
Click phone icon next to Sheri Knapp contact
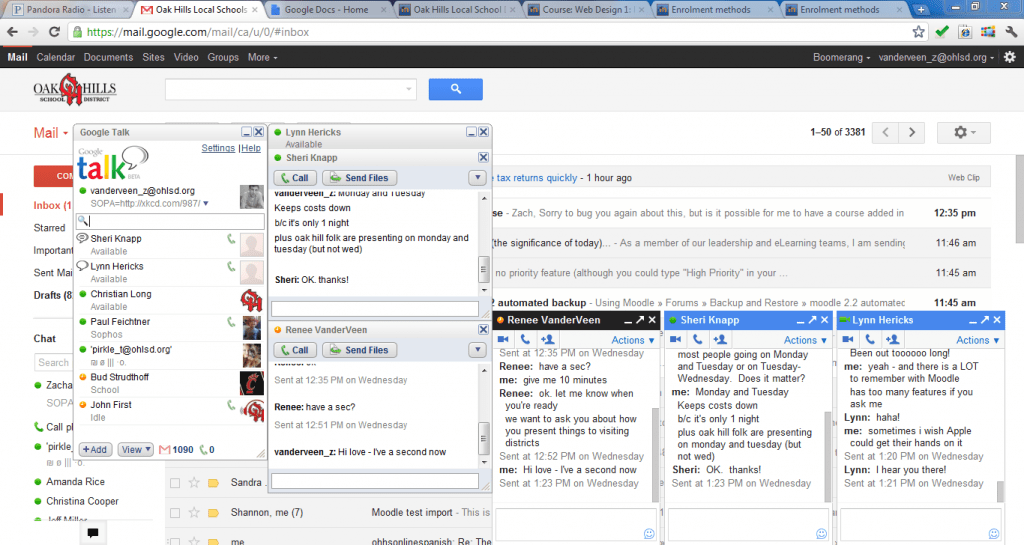pyautogui.click(x=231, y=239)
